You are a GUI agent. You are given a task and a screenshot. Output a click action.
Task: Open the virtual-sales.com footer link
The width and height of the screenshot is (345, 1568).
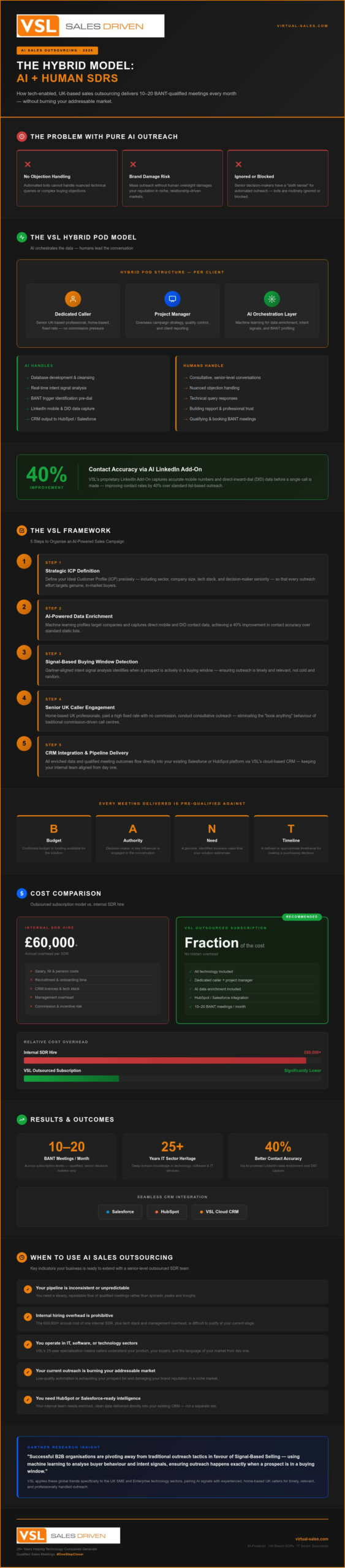point(311,1539)
